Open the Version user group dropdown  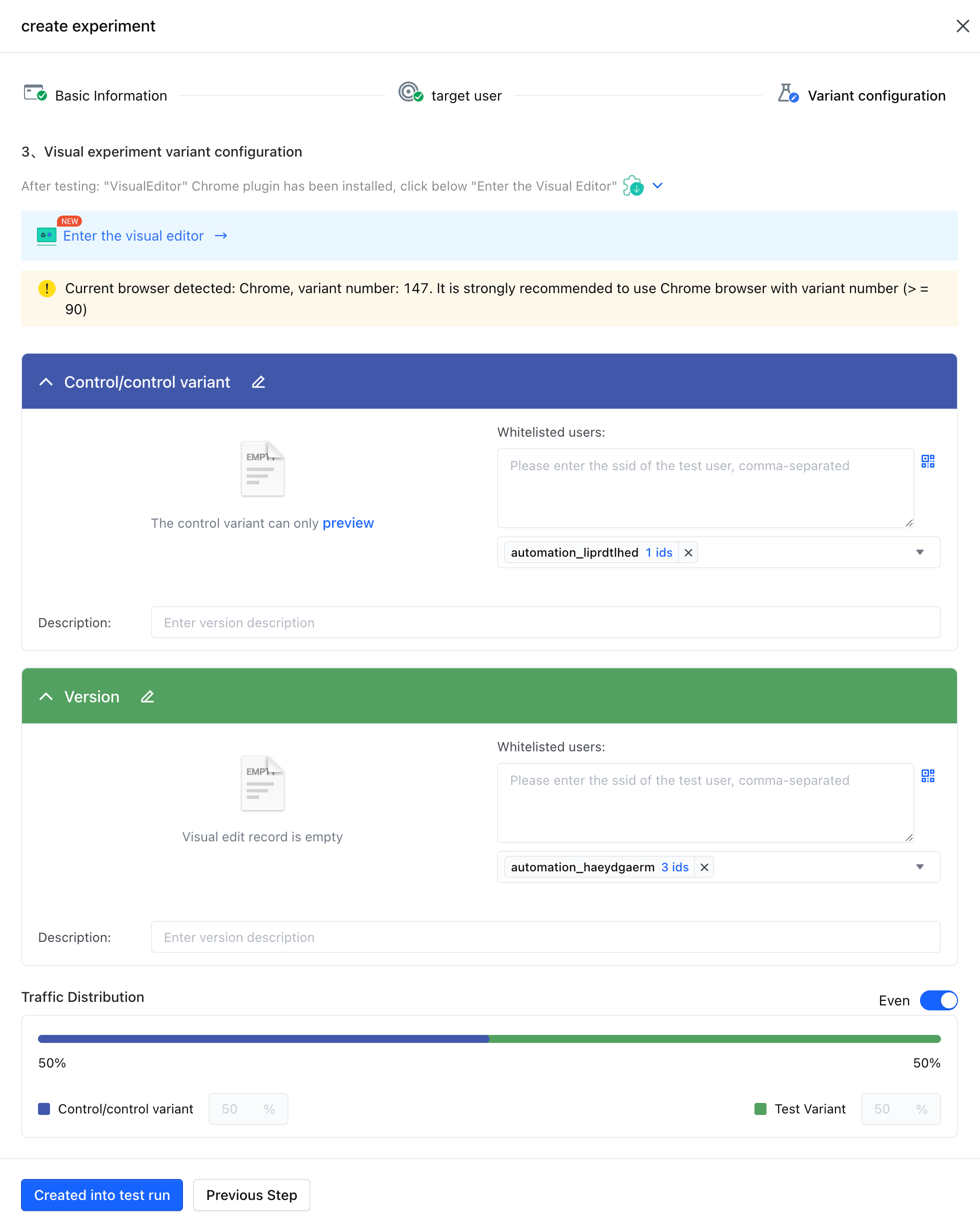click(x=919, y=867)
